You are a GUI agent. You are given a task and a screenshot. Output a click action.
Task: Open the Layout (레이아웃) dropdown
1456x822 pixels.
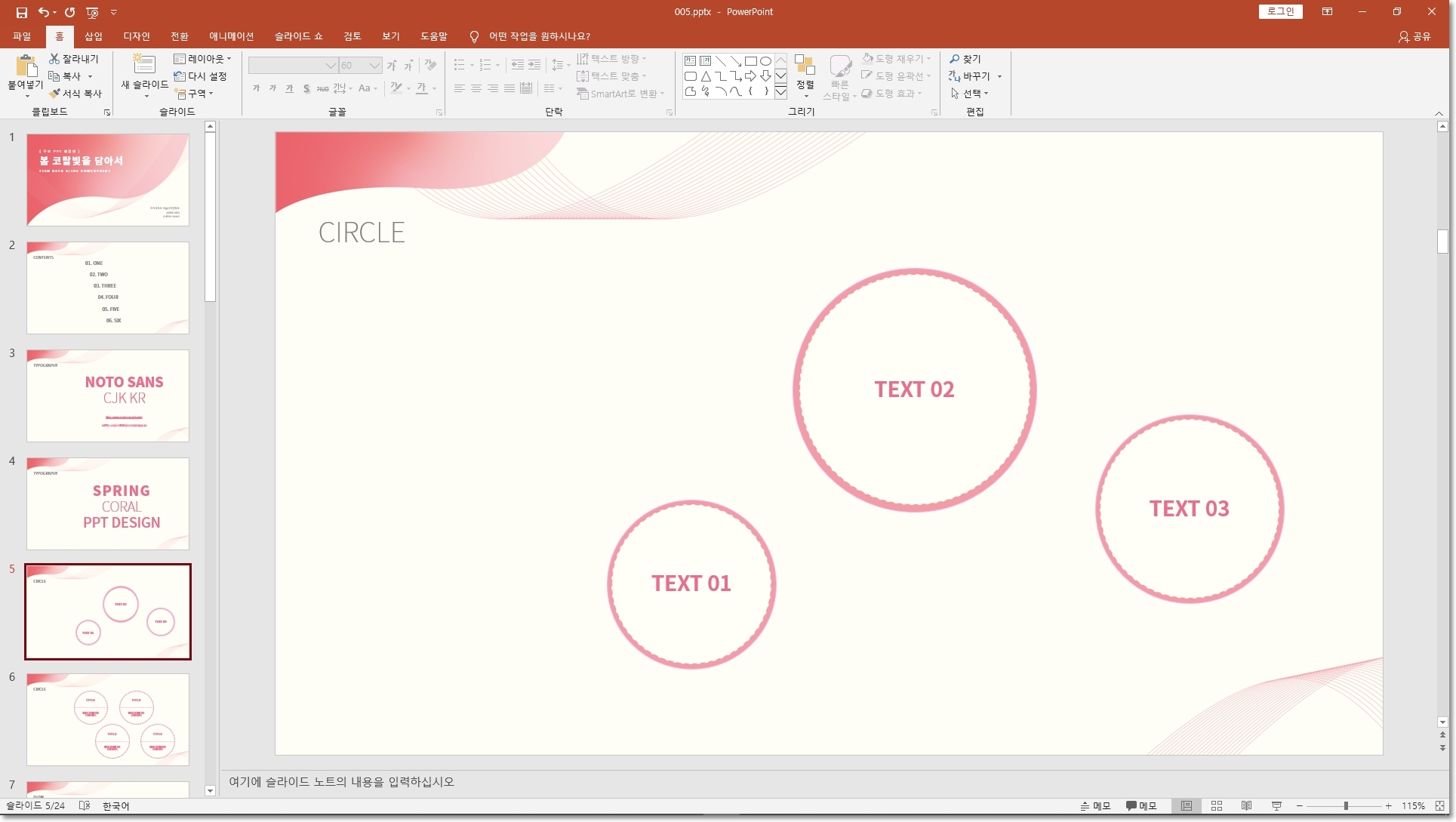coord(202,58)
